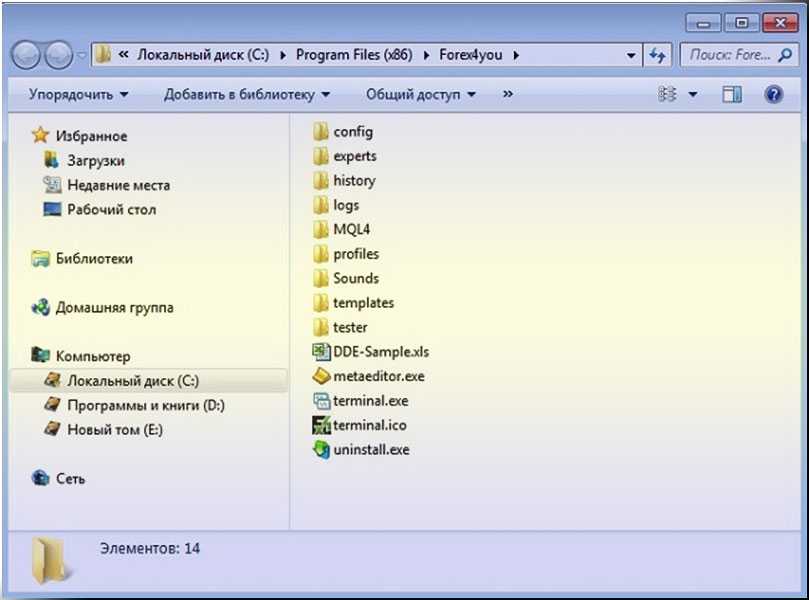Select the uninstall.exe icon

[321, 450]
